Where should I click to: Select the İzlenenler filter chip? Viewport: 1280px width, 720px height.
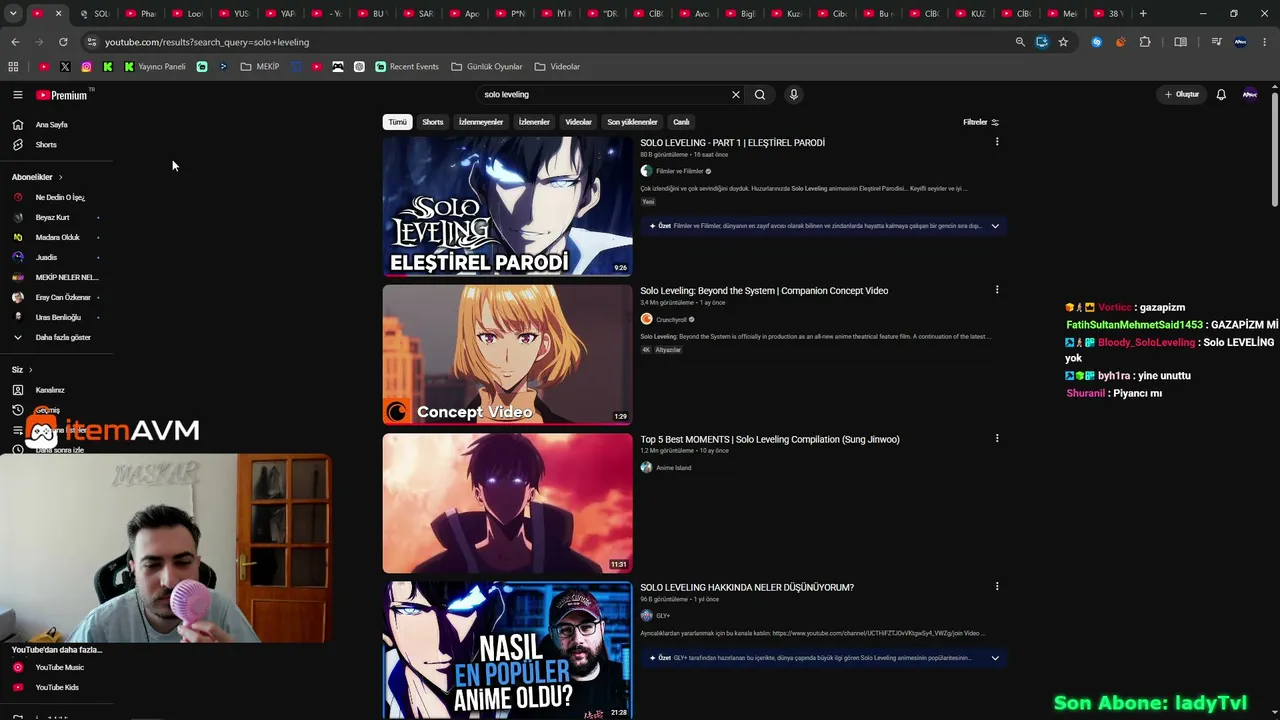tap(534, 122)
